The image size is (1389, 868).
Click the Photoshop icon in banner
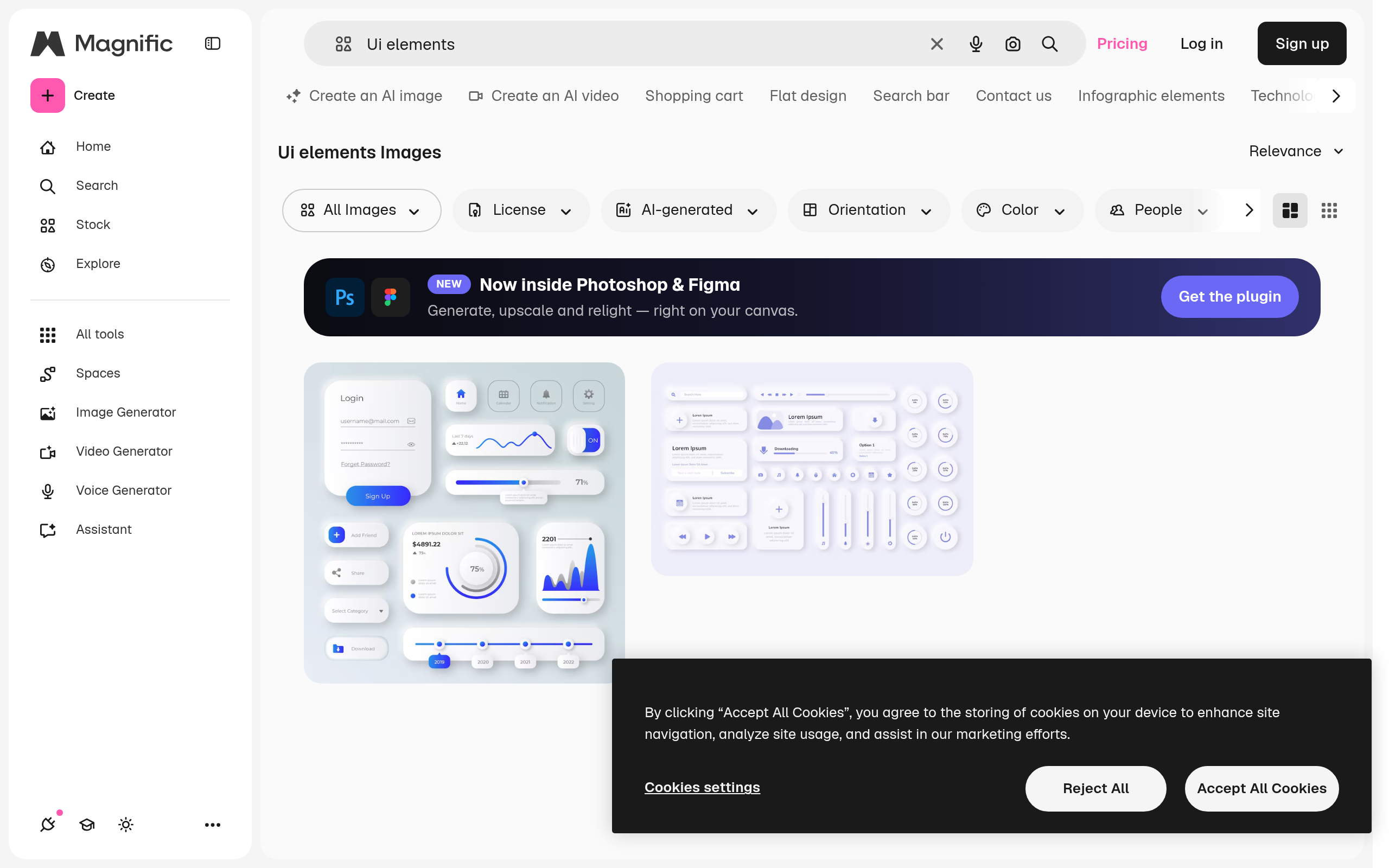(345, 297)
